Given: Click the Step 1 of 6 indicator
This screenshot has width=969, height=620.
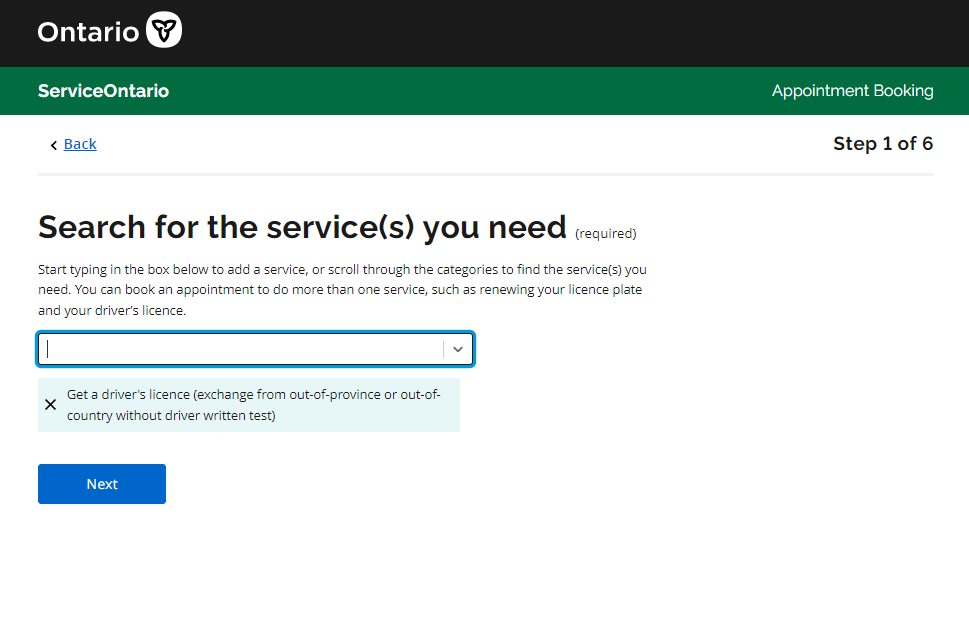Looking at the screenshot, I should [x=883, y=144].
